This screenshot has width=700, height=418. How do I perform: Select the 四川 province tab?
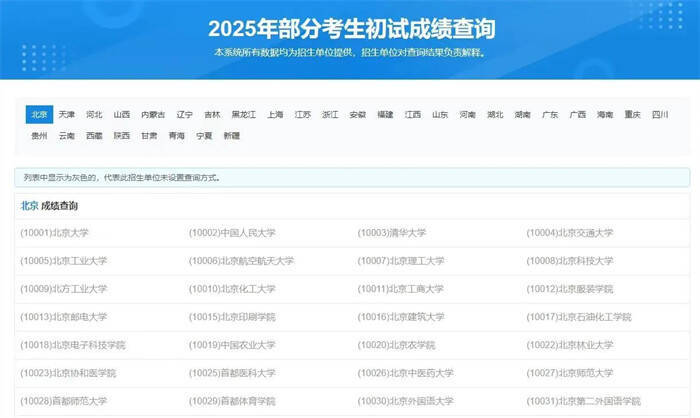click(x=660, y=115)
